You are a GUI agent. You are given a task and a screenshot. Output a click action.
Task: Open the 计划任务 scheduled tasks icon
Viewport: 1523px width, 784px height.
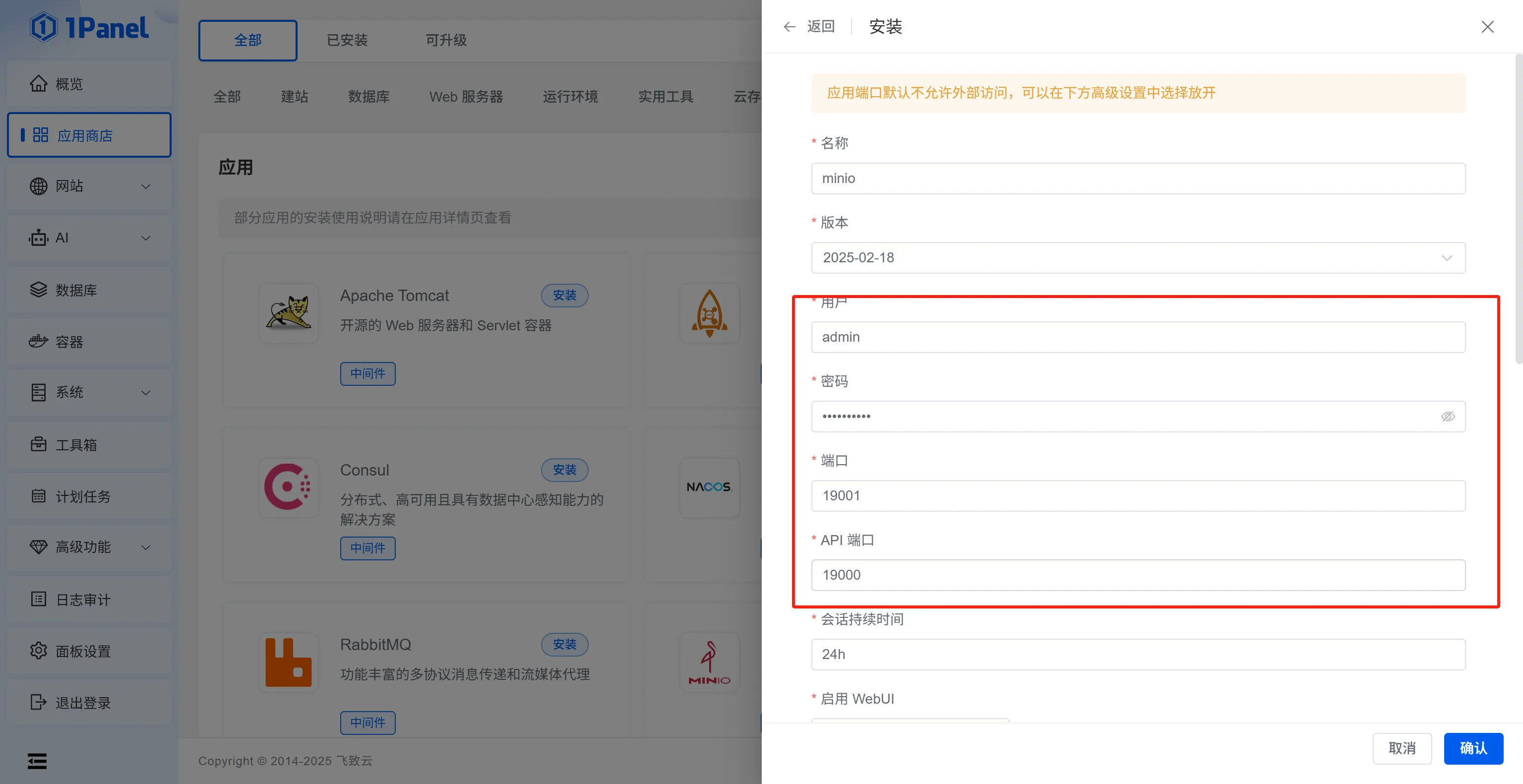point(38,496)
